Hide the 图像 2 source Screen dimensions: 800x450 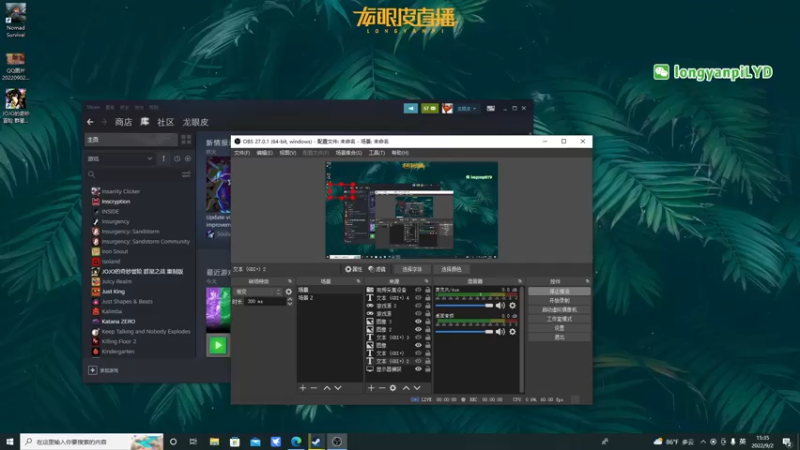tap(418, 329)
